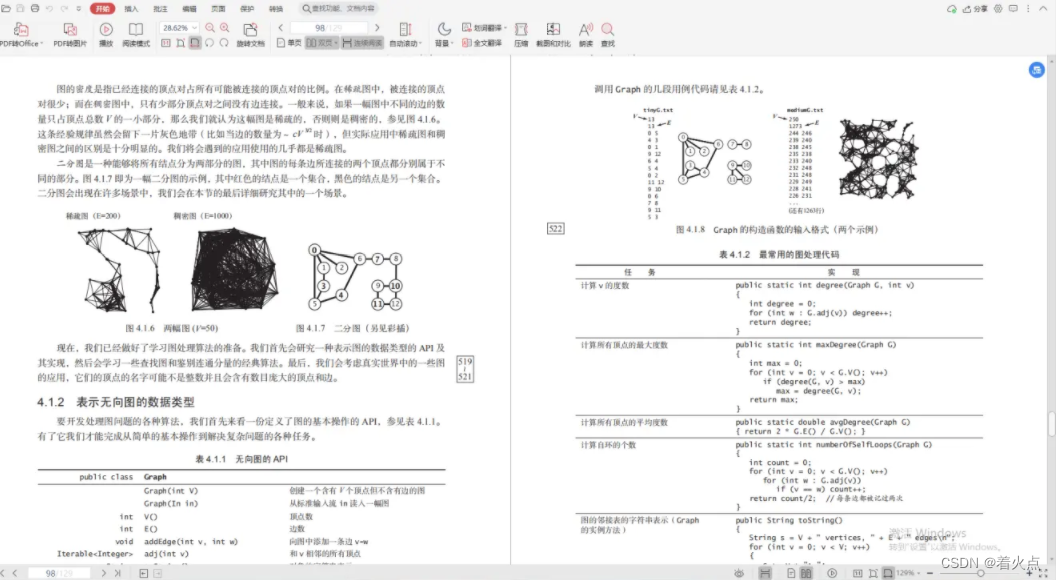Open file via folder icon
The image size is (1056, 580).
pos(6,9)
